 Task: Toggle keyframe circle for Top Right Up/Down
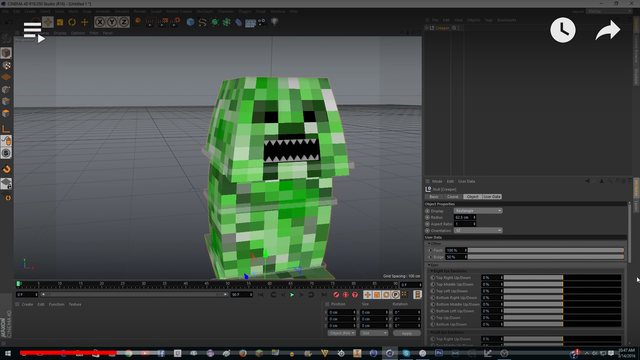coord(433,278)
